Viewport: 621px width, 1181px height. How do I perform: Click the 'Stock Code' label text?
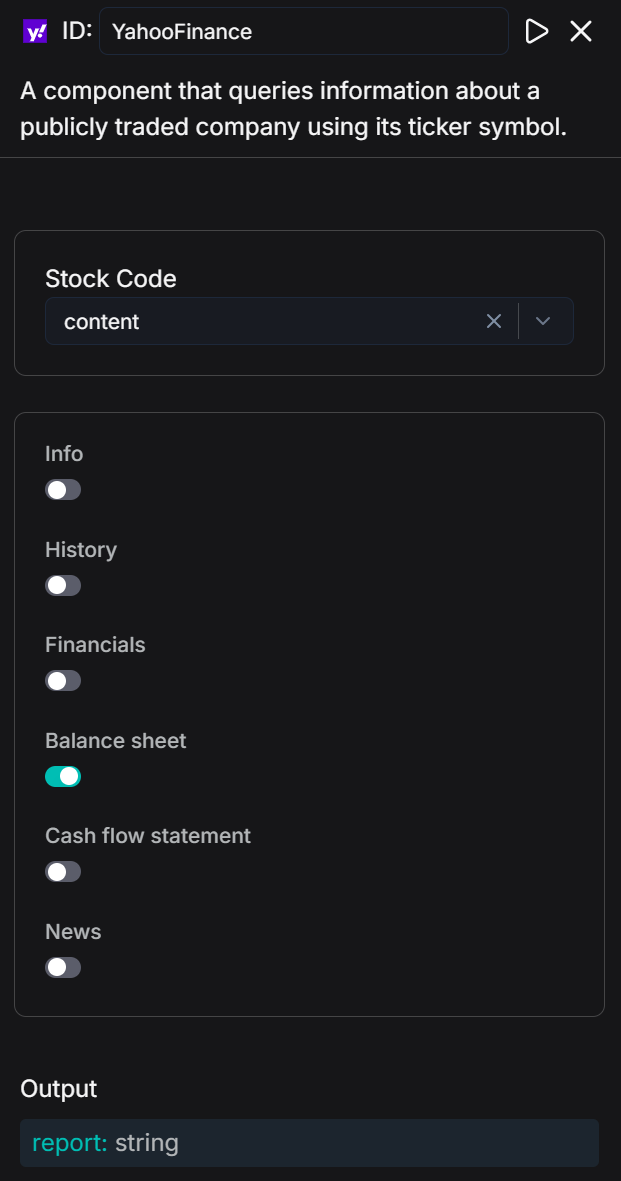coord(111,279)
